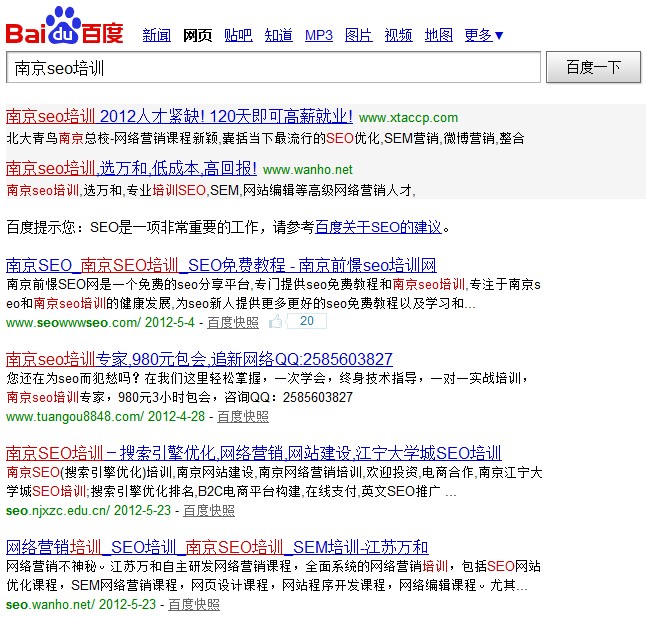Screen dimensions: 646x618
Task: Click the www.tuangou8848.com/ URL text
Action: click(x=75, y=417)
